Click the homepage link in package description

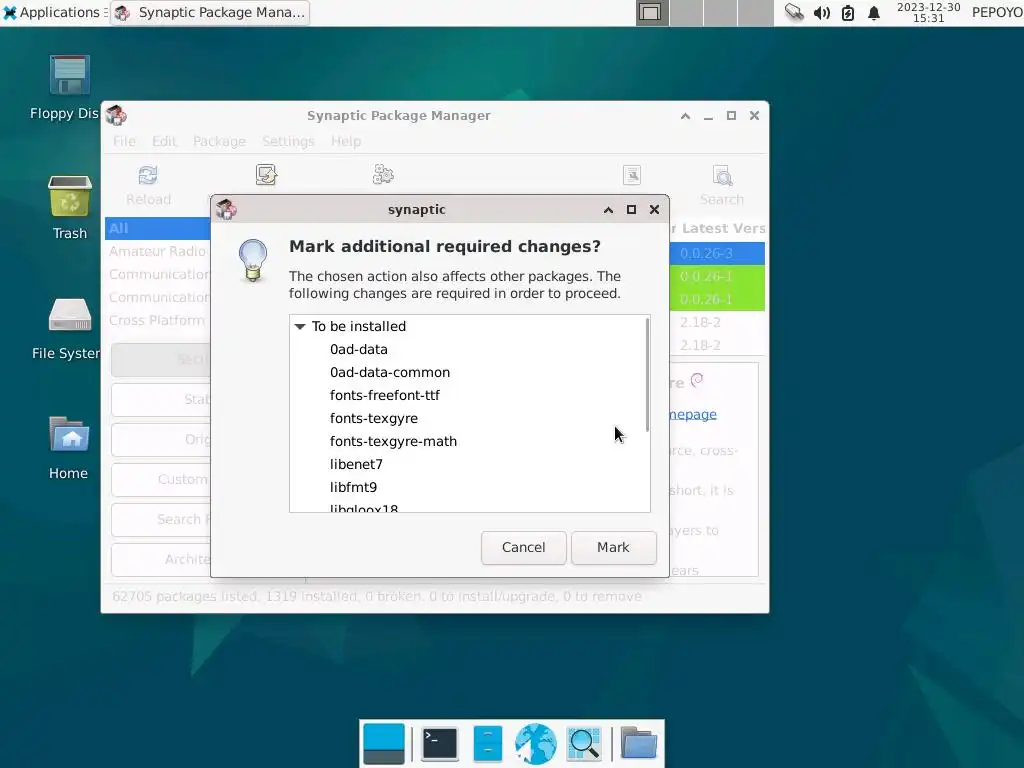point(693,414)
